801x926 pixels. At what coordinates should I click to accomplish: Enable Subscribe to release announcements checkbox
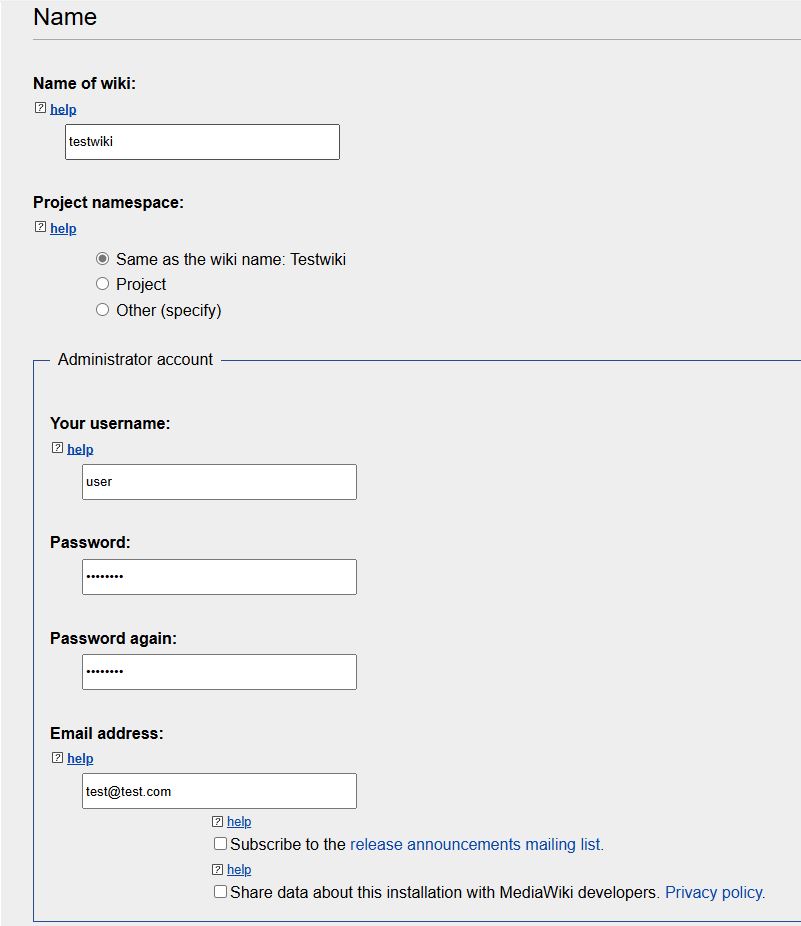220,843
